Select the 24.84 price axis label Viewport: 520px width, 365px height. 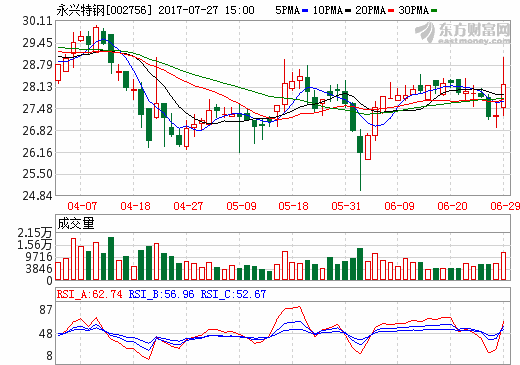coord(37,196)
